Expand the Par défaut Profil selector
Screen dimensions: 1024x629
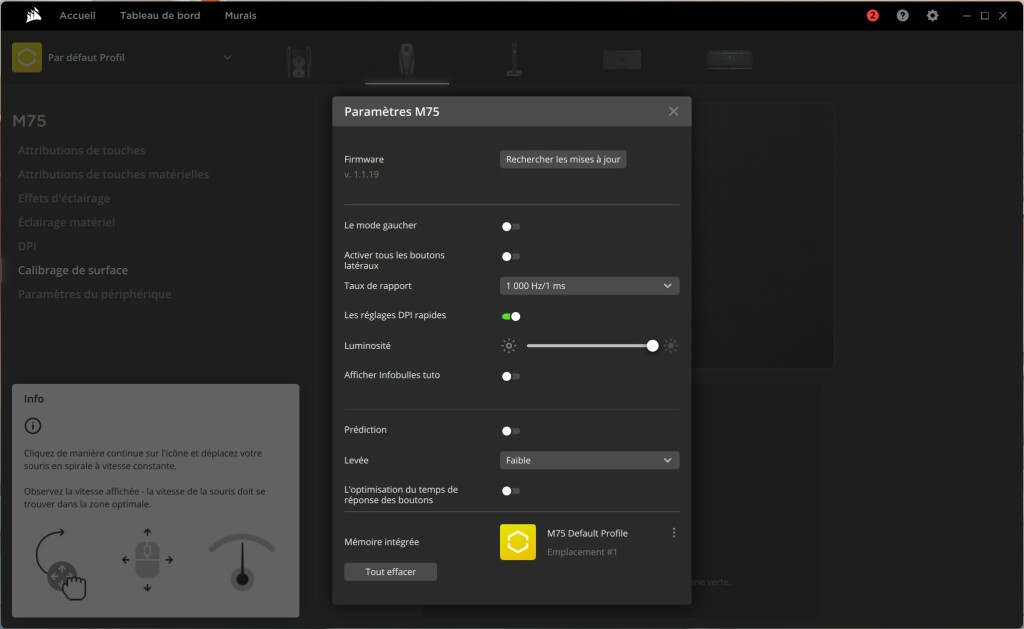pos(227,57)
